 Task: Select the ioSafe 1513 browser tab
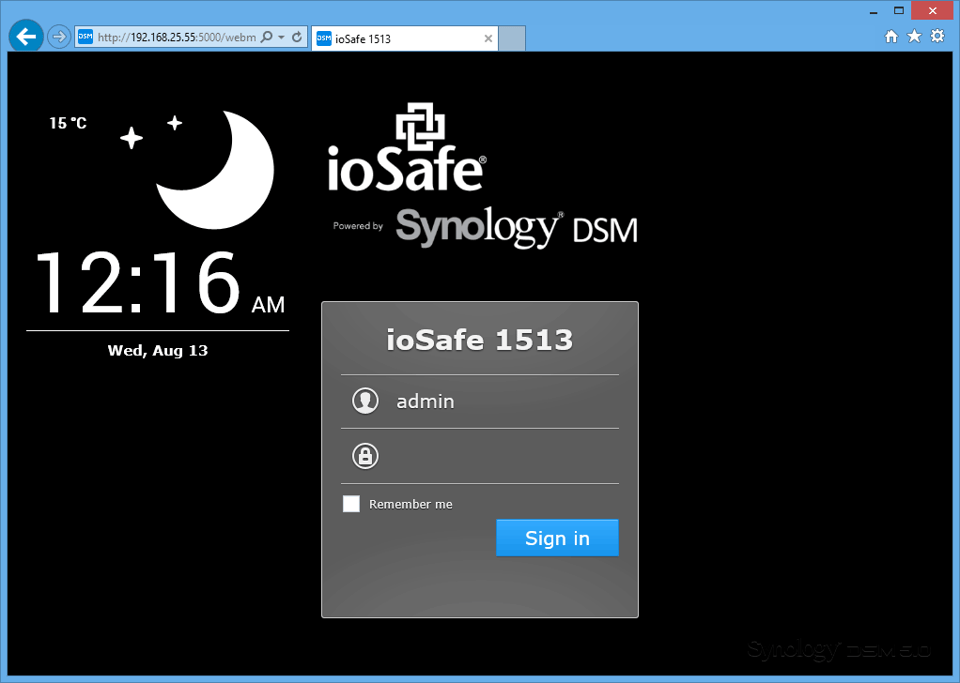tap(404, 39)
